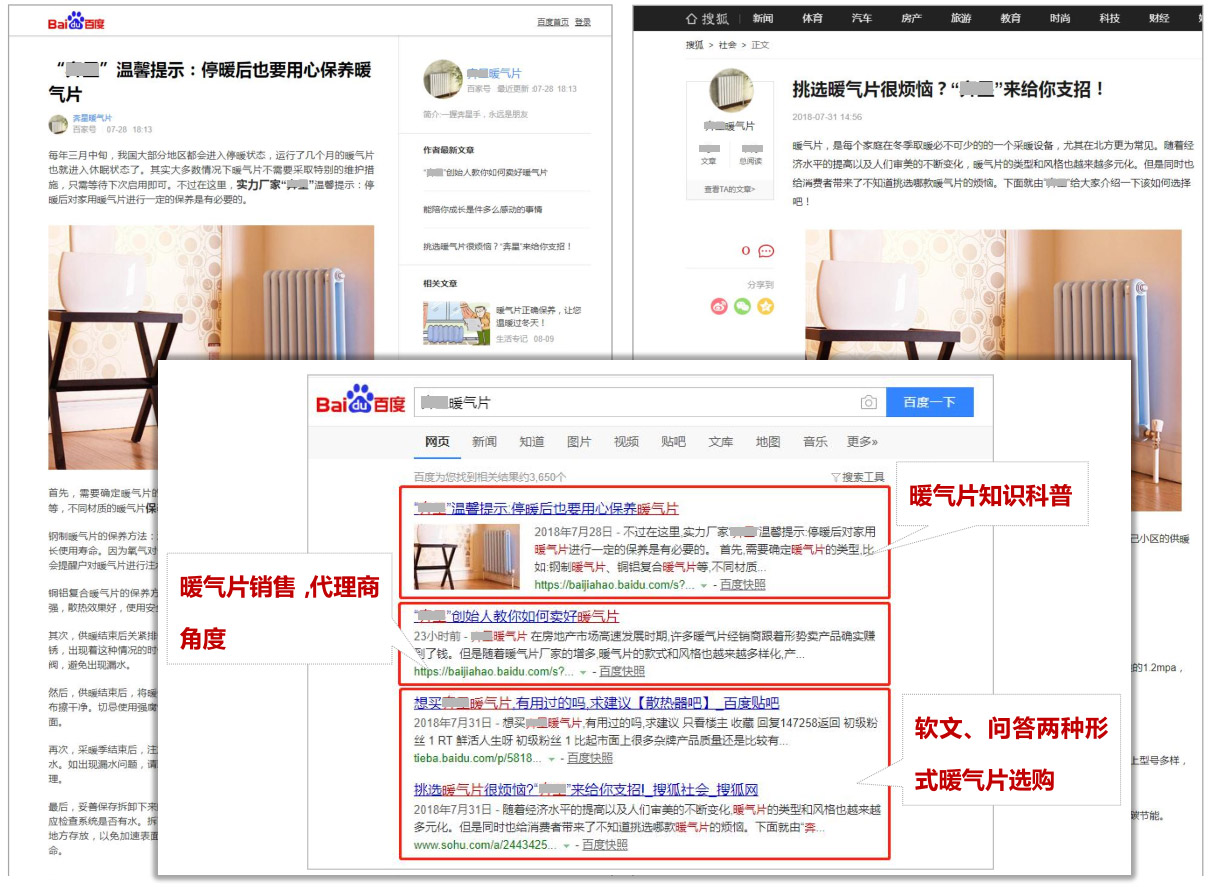The height and width of the screenshot is (887, 1210).
Task: Click 查看TA的文章 under author profile
Action: [729, 189]
